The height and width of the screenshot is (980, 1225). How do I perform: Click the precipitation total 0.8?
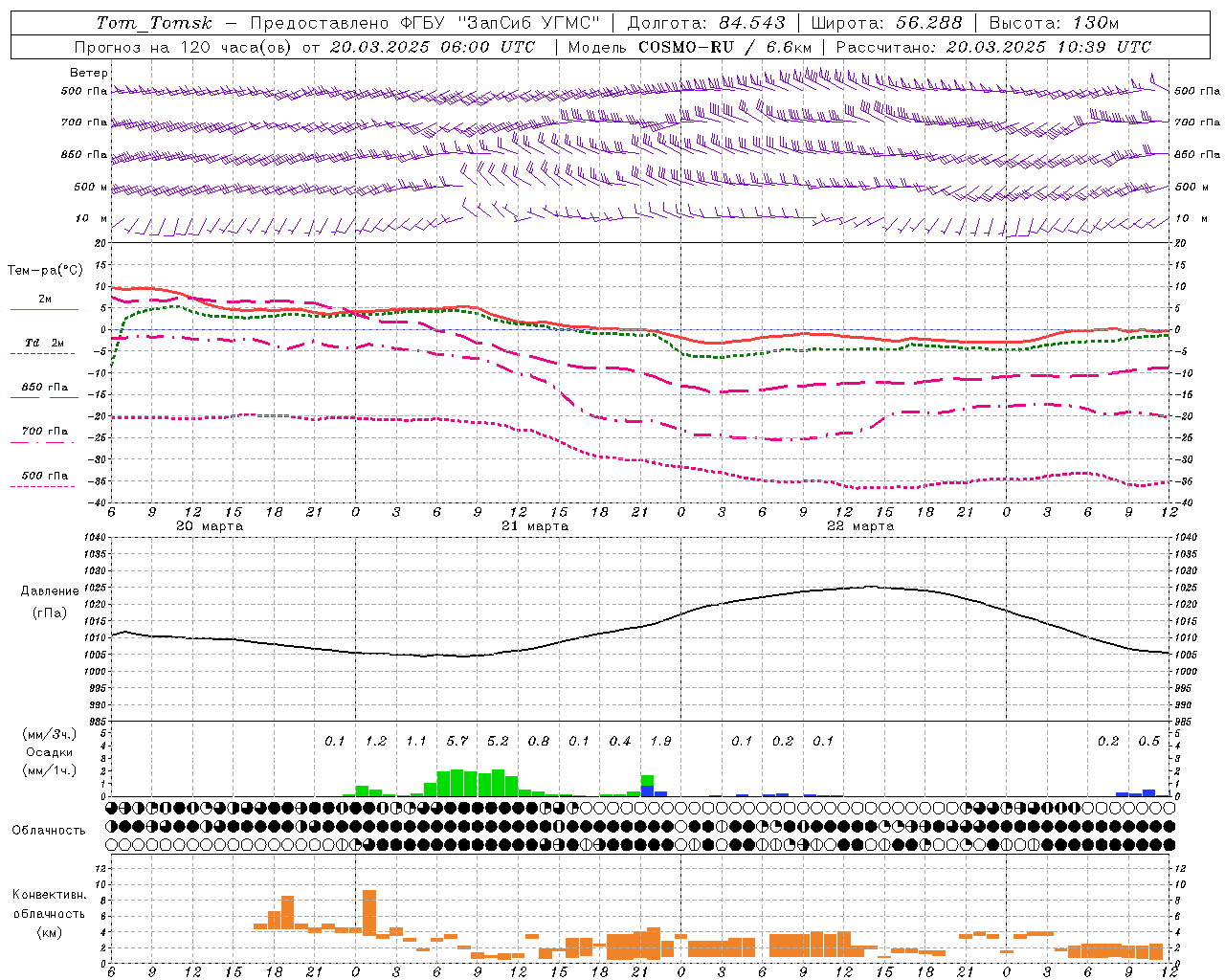tap(539, 742)
